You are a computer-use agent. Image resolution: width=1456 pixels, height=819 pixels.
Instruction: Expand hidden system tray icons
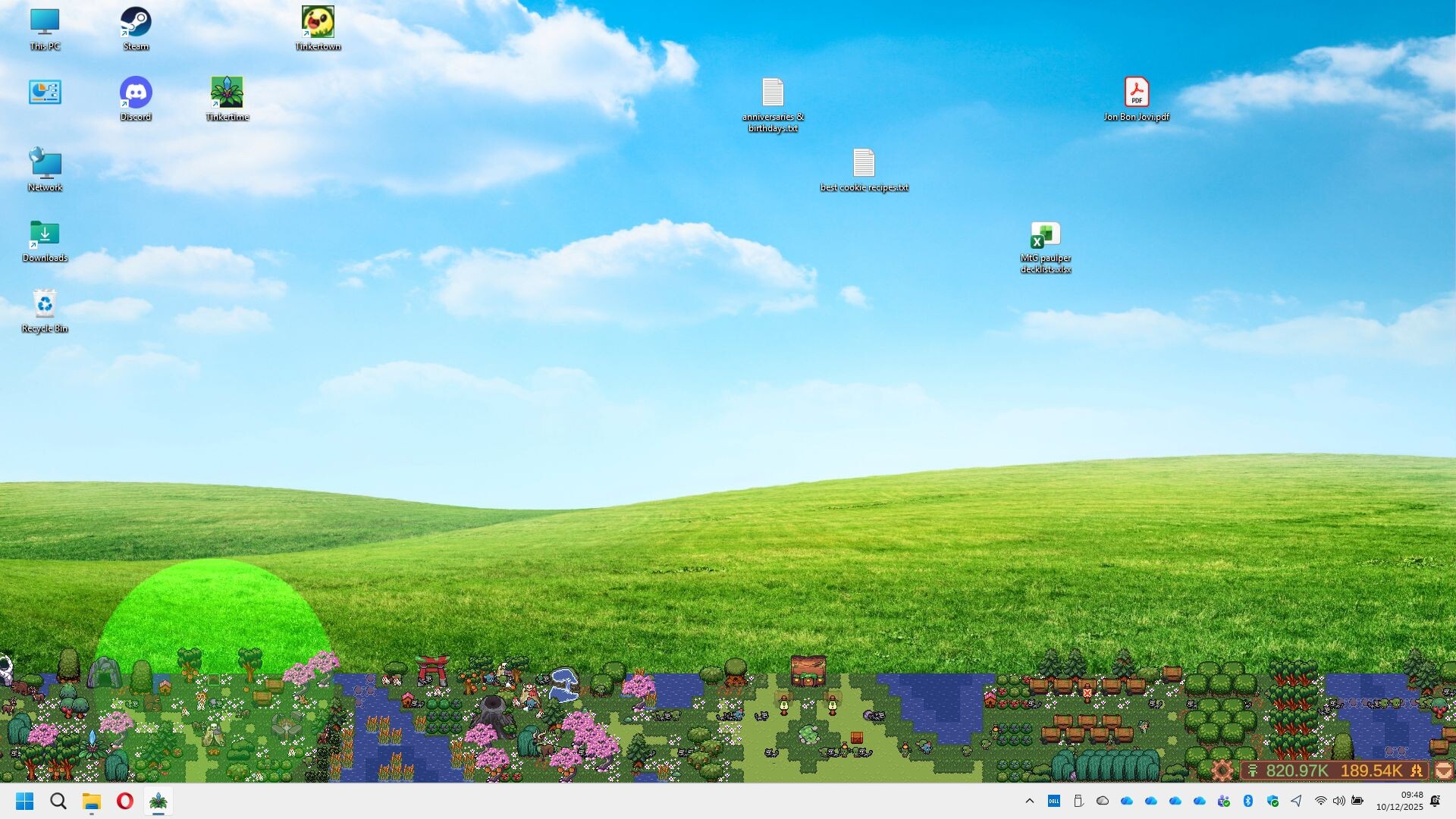(x=1030, y=801)
